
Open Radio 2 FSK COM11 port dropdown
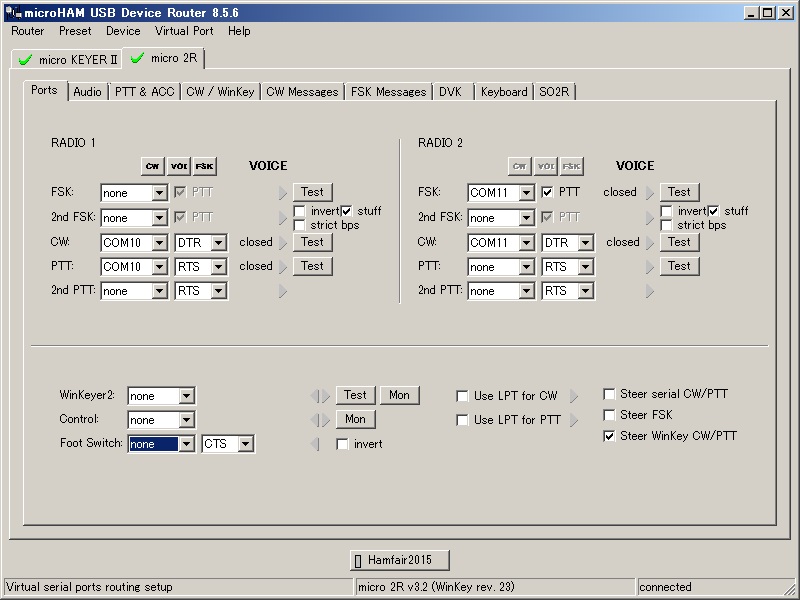coord(527,193)
